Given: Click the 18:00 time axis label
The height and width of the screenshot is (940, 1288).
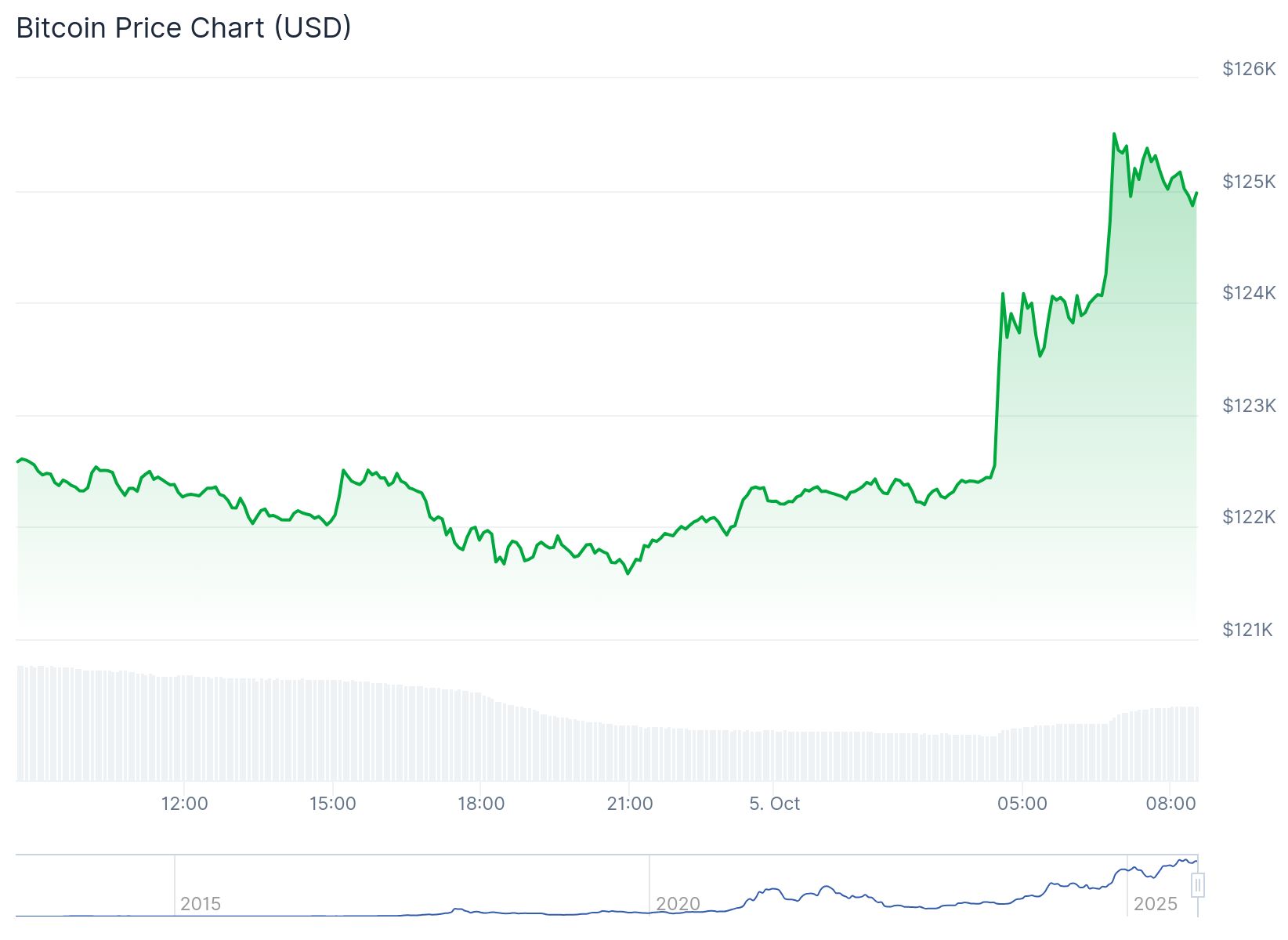Looking at the screenshot, I should tap(481, 804).
